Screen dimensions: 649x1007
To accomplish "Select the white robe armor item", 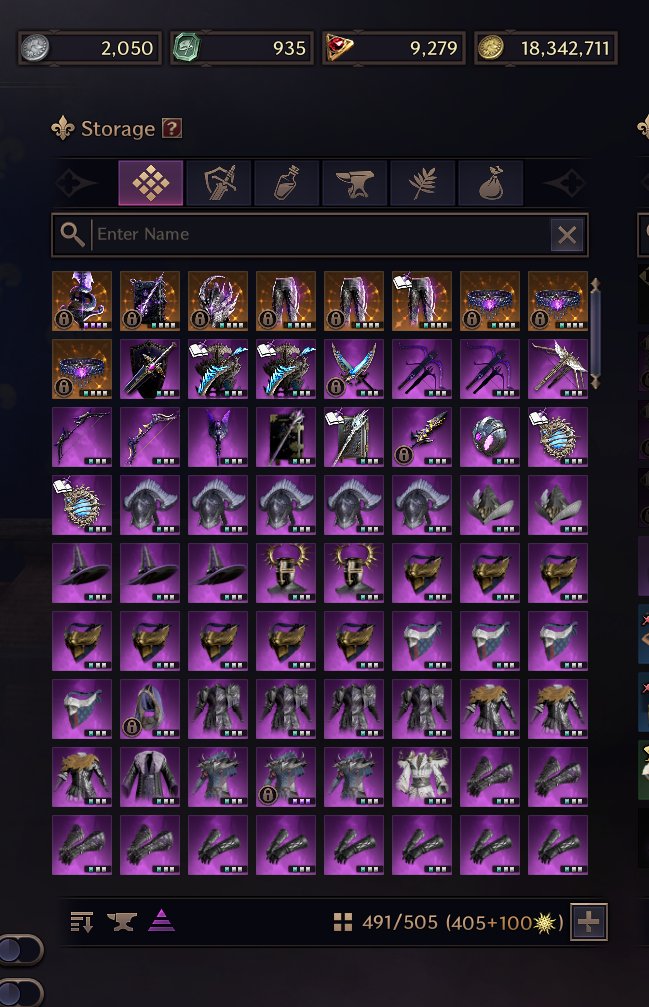I will (x=422, y=777).
